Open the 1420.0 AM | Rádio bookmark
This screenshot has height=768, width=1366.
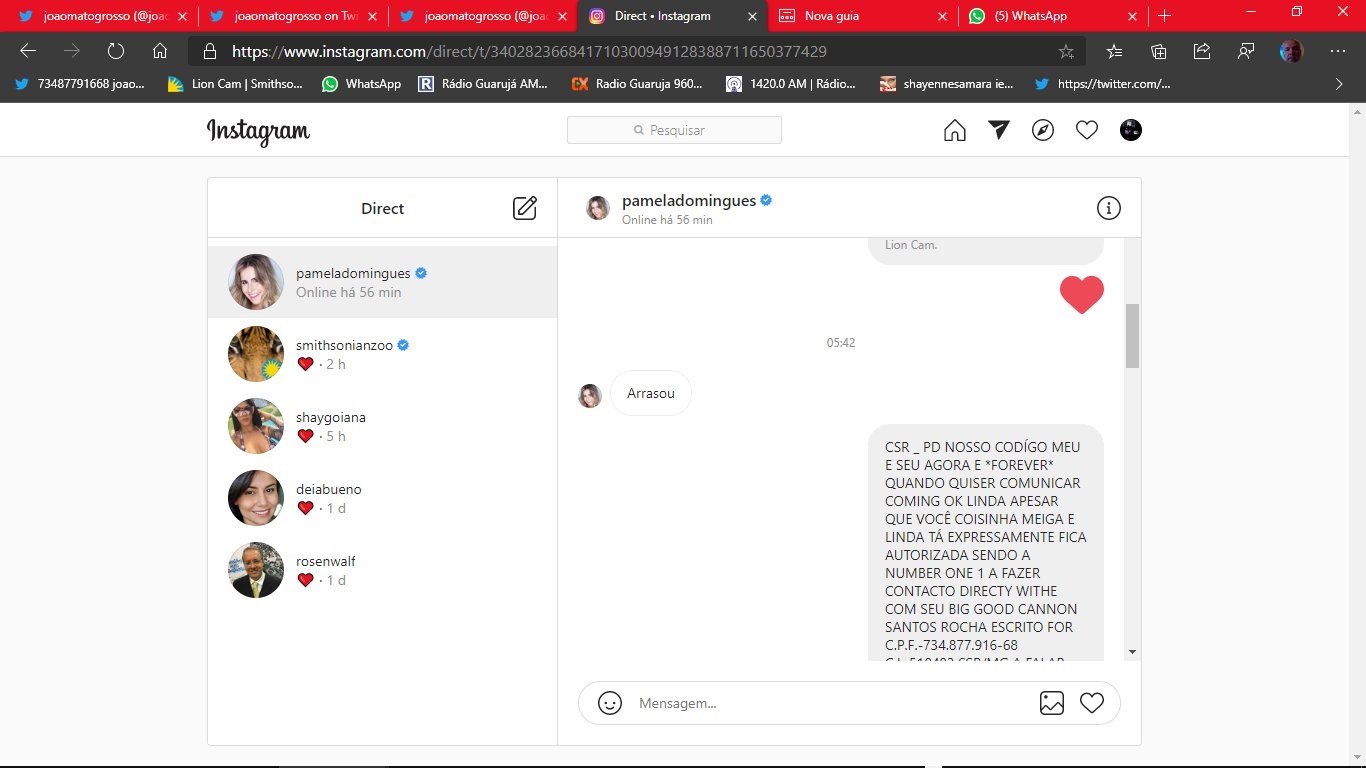click(x=791, y=84)
